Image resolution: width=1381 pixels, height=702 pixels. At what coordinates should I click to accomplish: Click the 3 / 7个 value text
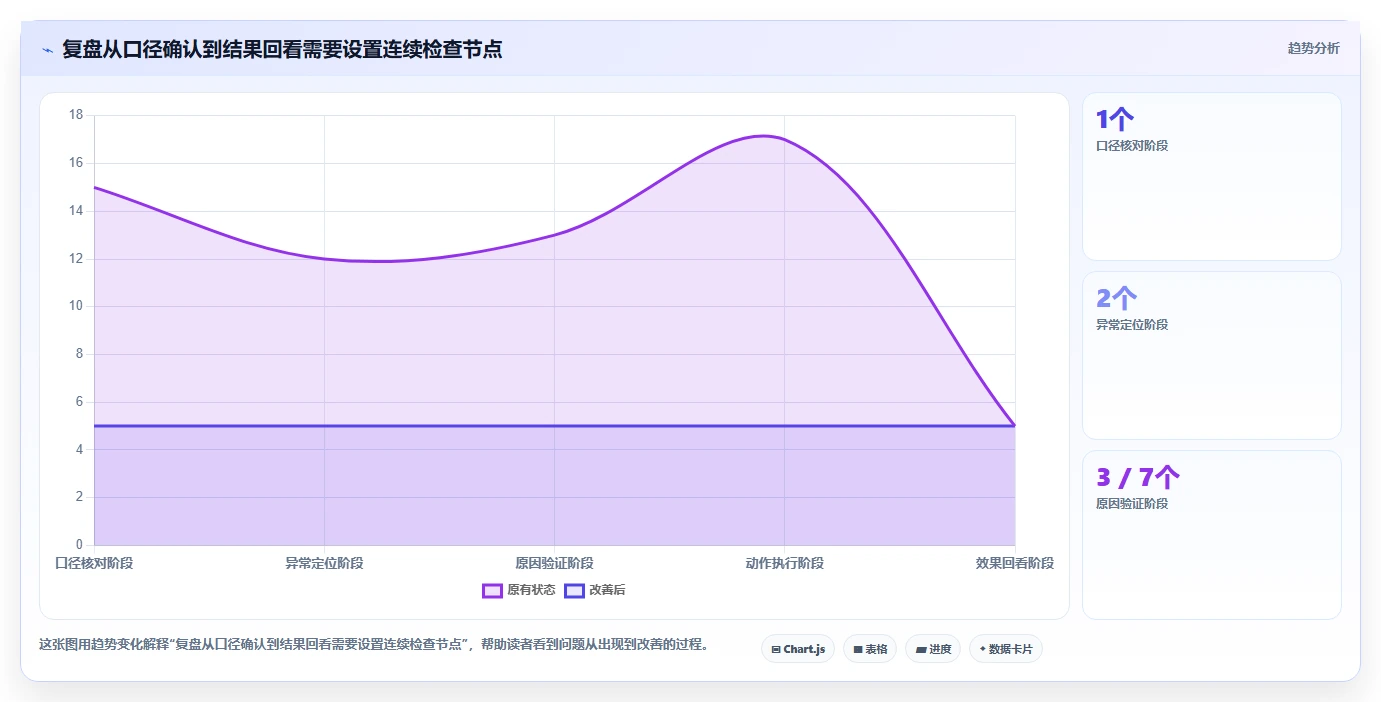pos(1138,478)
